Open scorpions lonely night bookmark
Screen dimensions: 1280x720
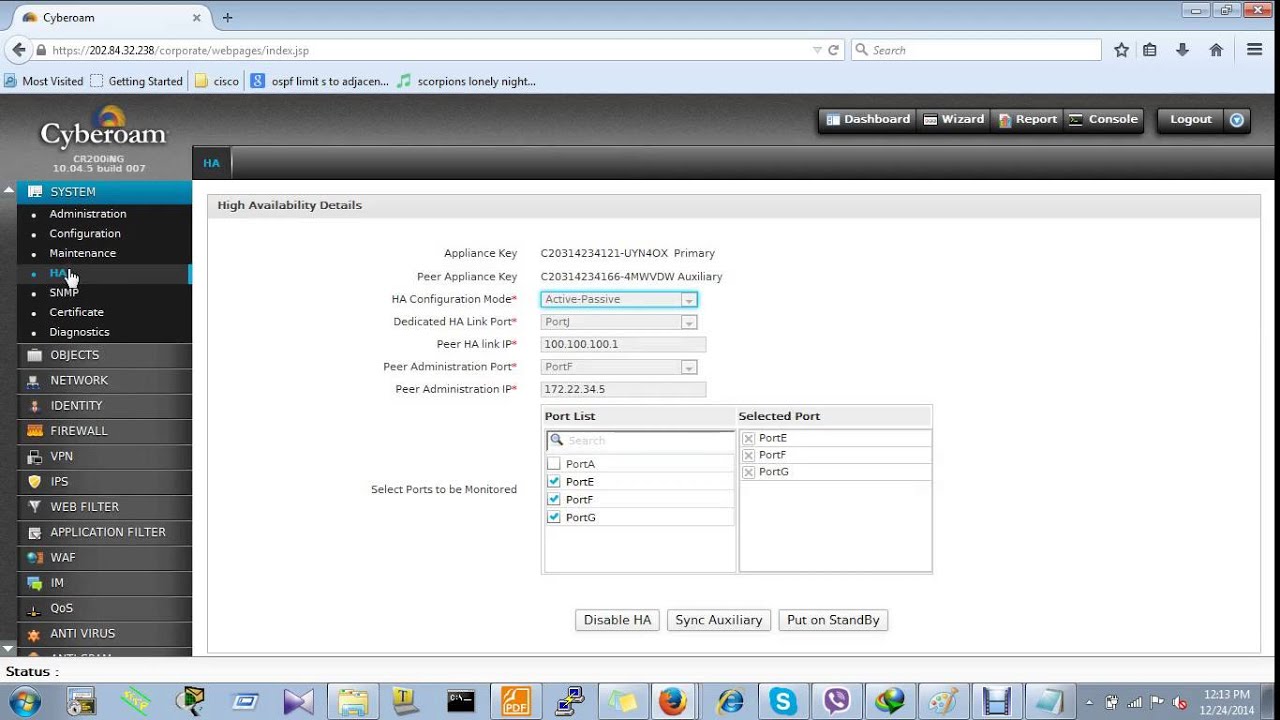(x=466, y=81)
